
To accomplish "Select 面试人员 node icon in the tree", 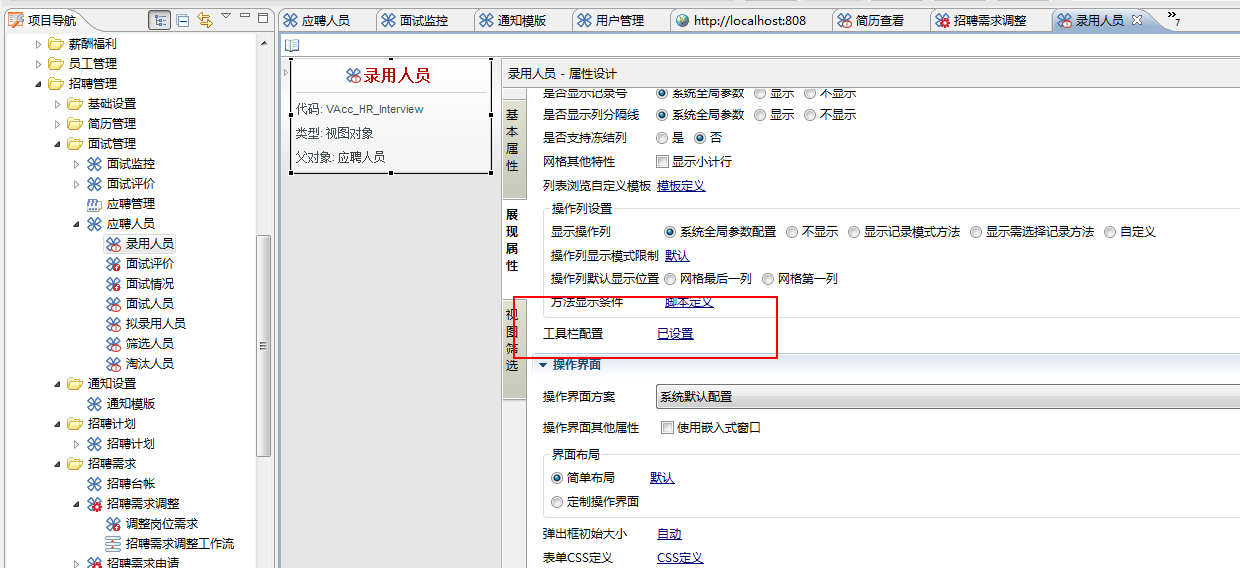I will point(113,303).
